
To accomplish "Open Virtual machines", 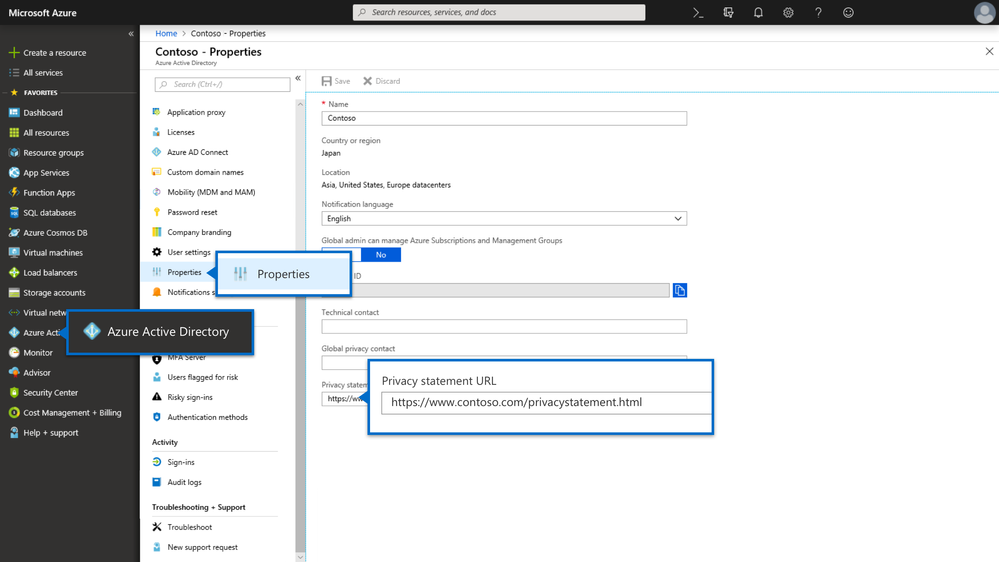I will (x=46, y=253).
